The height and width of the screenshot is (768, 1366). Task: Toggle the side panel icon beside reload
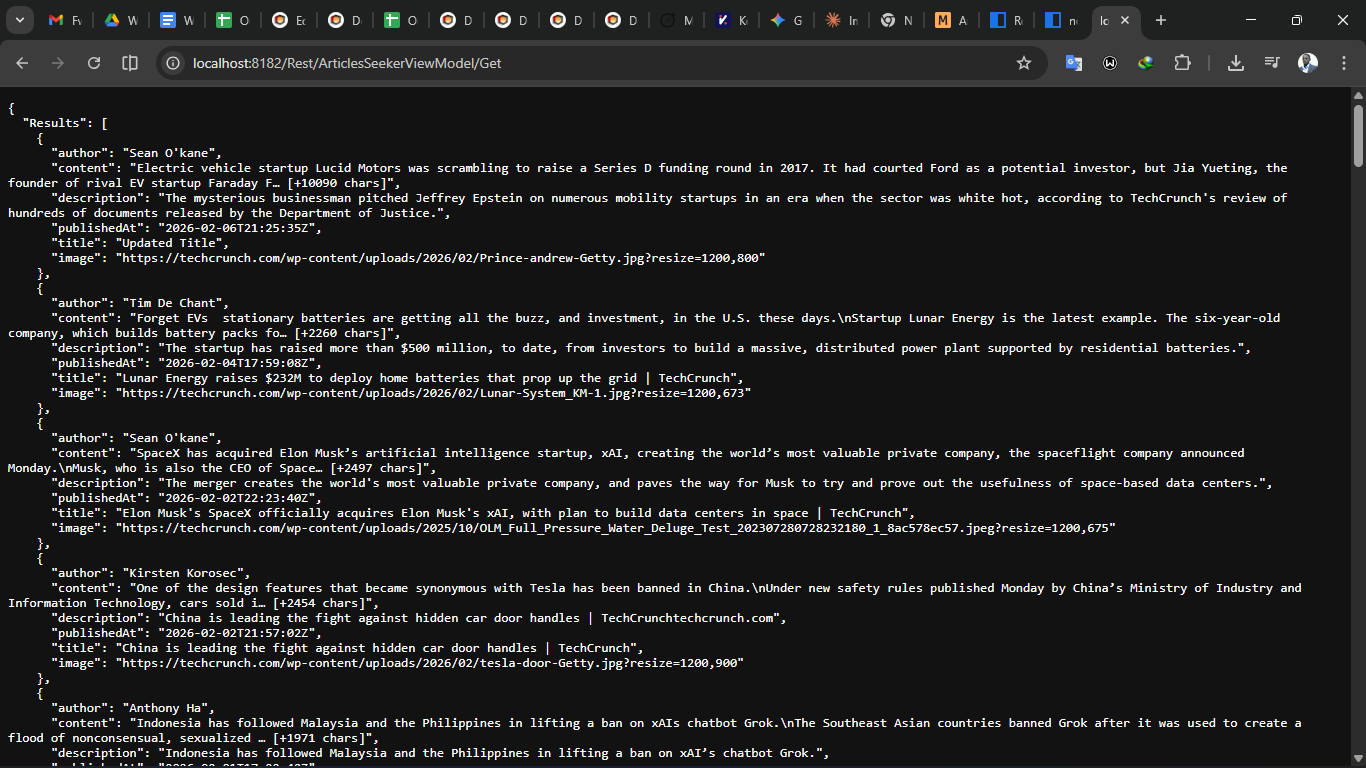tap(130, 63)
